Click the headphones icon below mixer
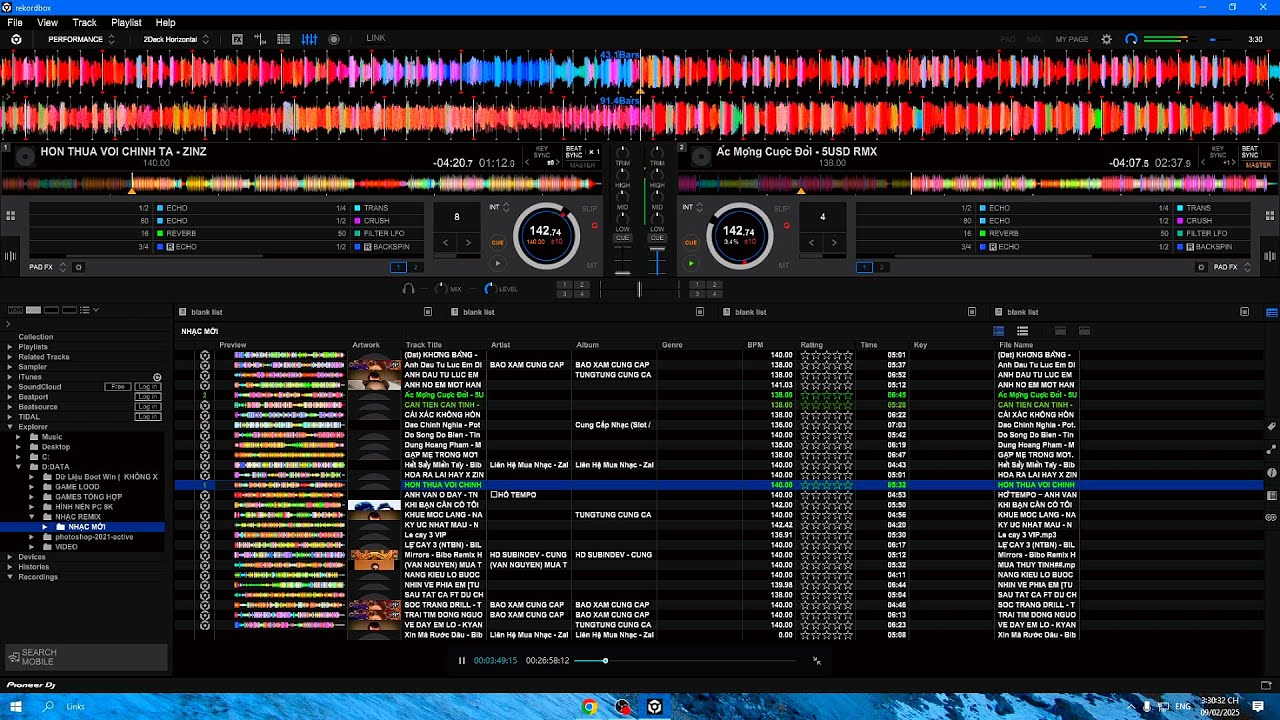 [x=408, y=288]
